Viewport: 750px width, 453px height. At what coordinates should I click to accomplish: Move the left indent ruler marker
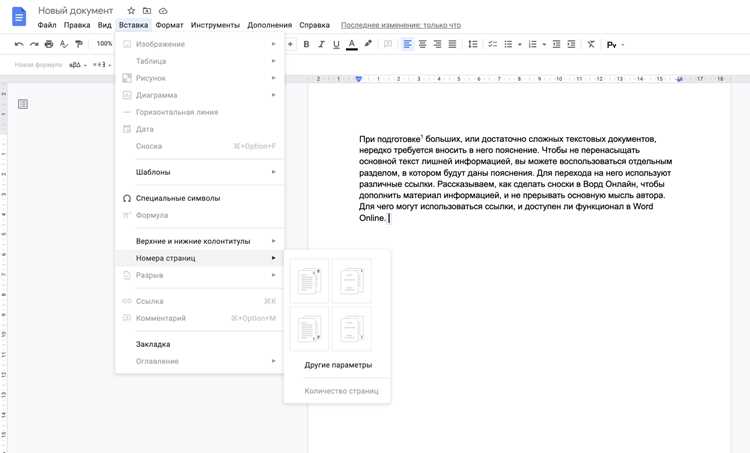(x=359, y=78)
